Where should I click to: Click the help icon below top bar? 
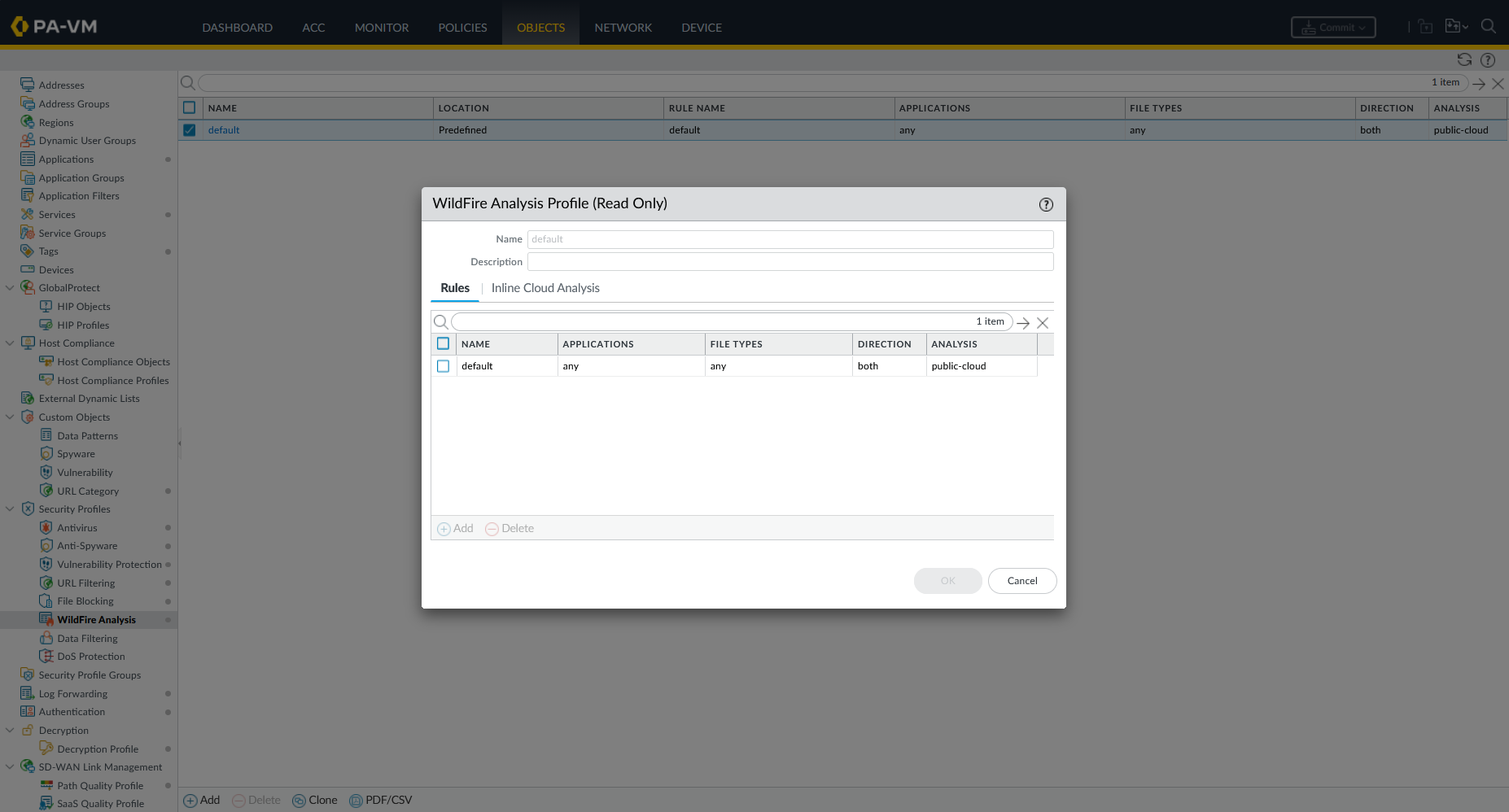1488,59
